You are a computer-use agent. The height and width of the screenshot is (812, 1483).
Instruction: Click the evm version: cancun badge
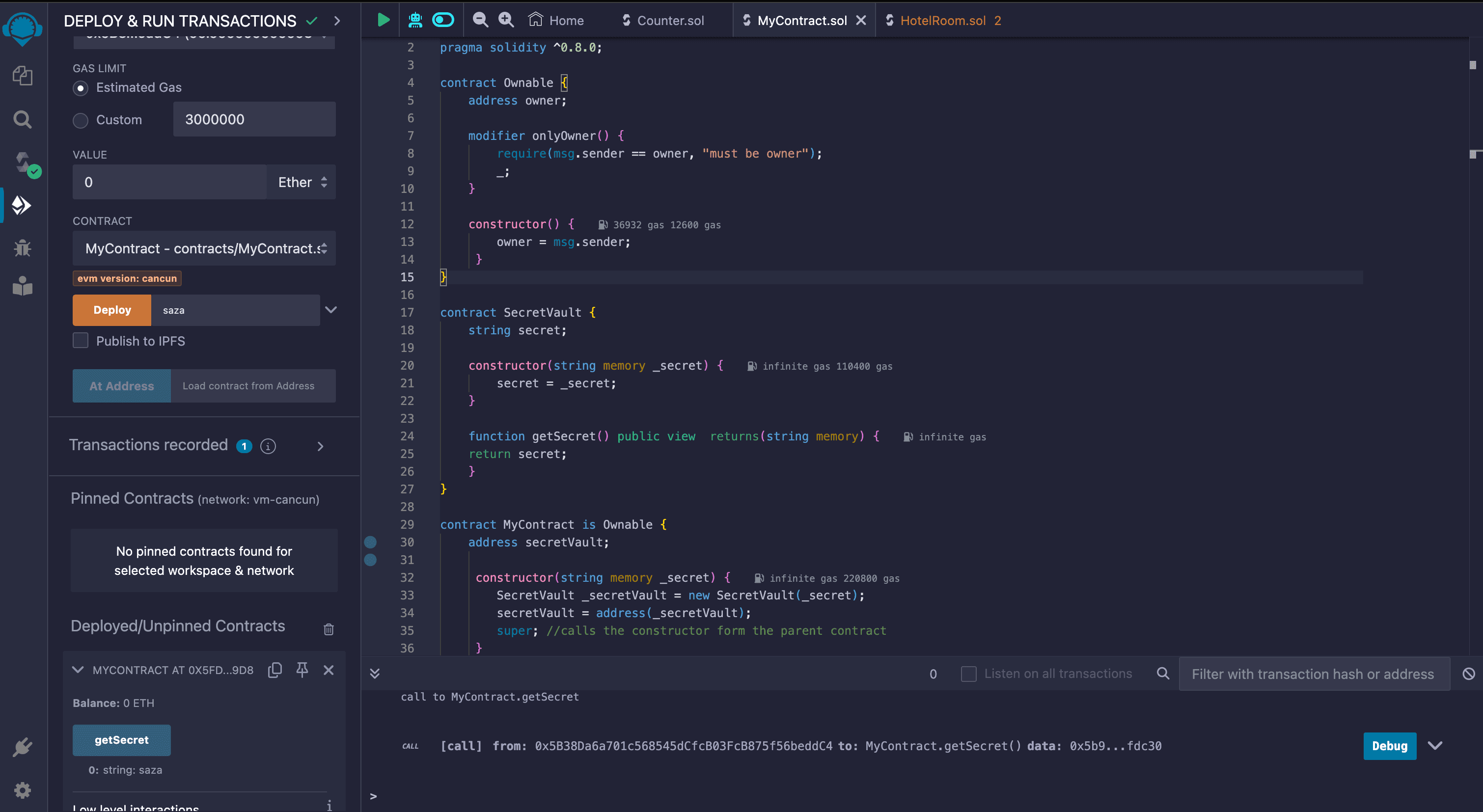127,278
